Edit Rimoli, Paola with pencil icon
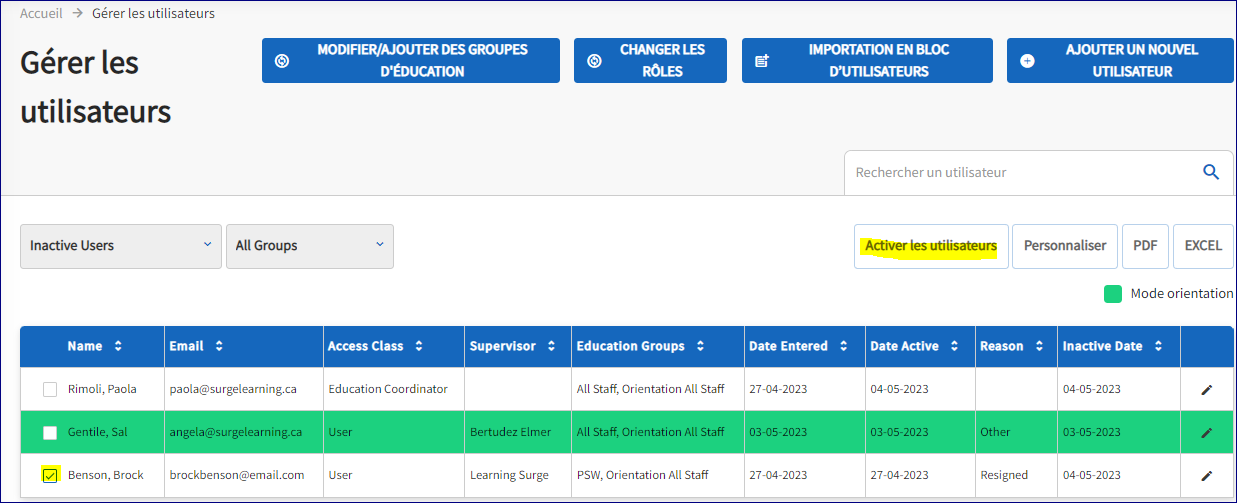 pos(1207,389)
